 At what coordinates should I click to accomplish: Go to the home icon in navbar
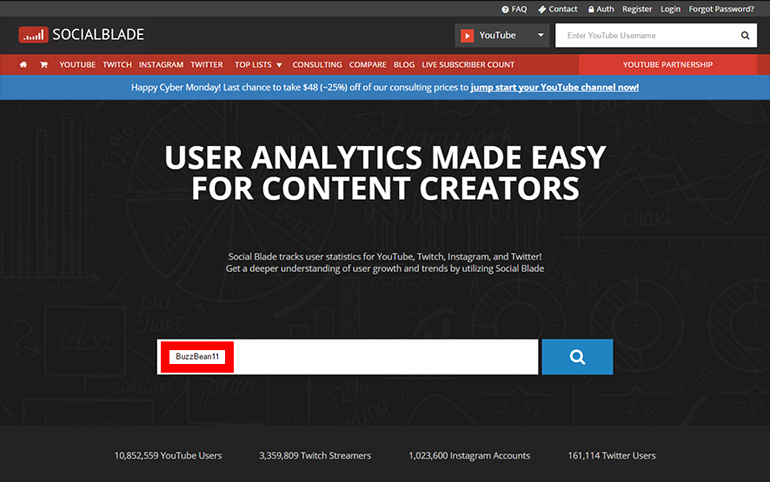23,65
